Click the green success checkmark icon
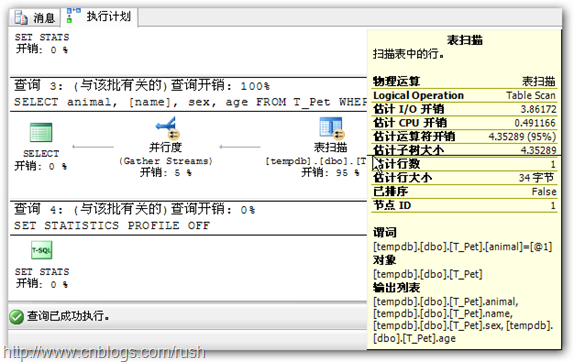This screenshot has height=362, width=574. point(16,317)
